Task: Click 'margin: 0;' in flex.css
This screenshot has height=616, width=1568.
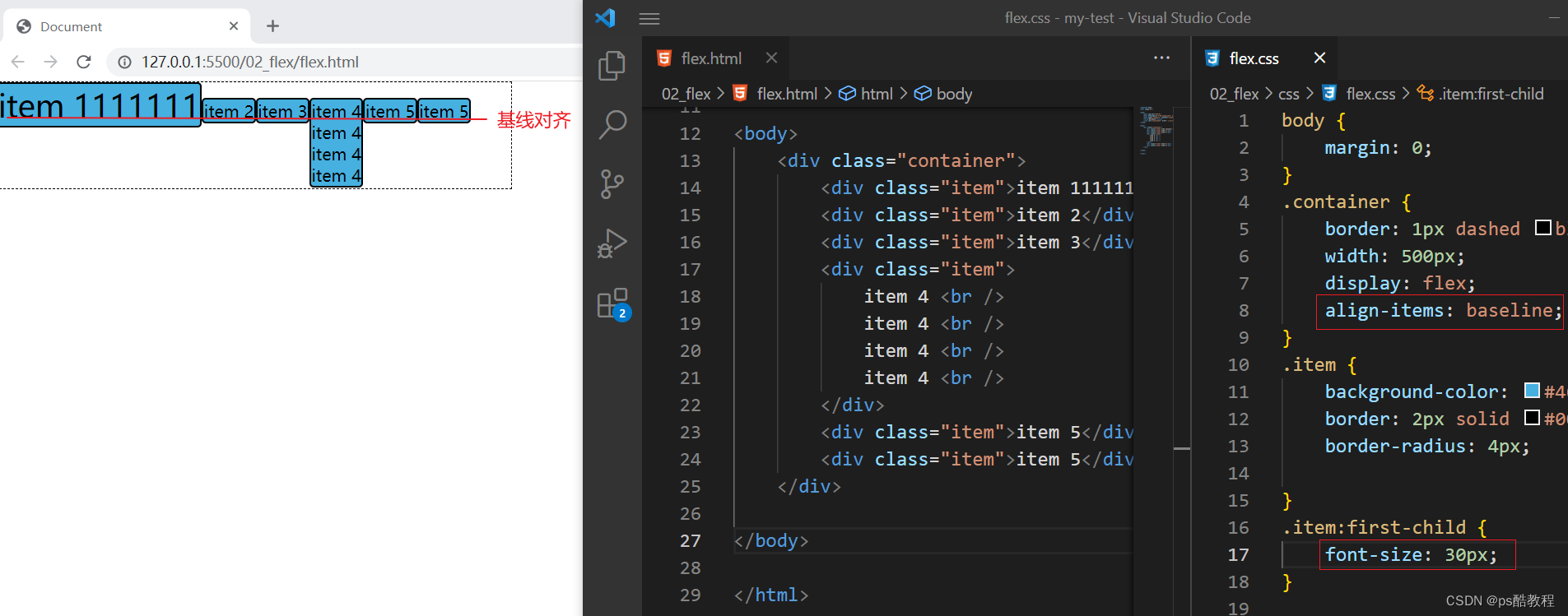Action: pyautogui.click(x=1378, y=147)
